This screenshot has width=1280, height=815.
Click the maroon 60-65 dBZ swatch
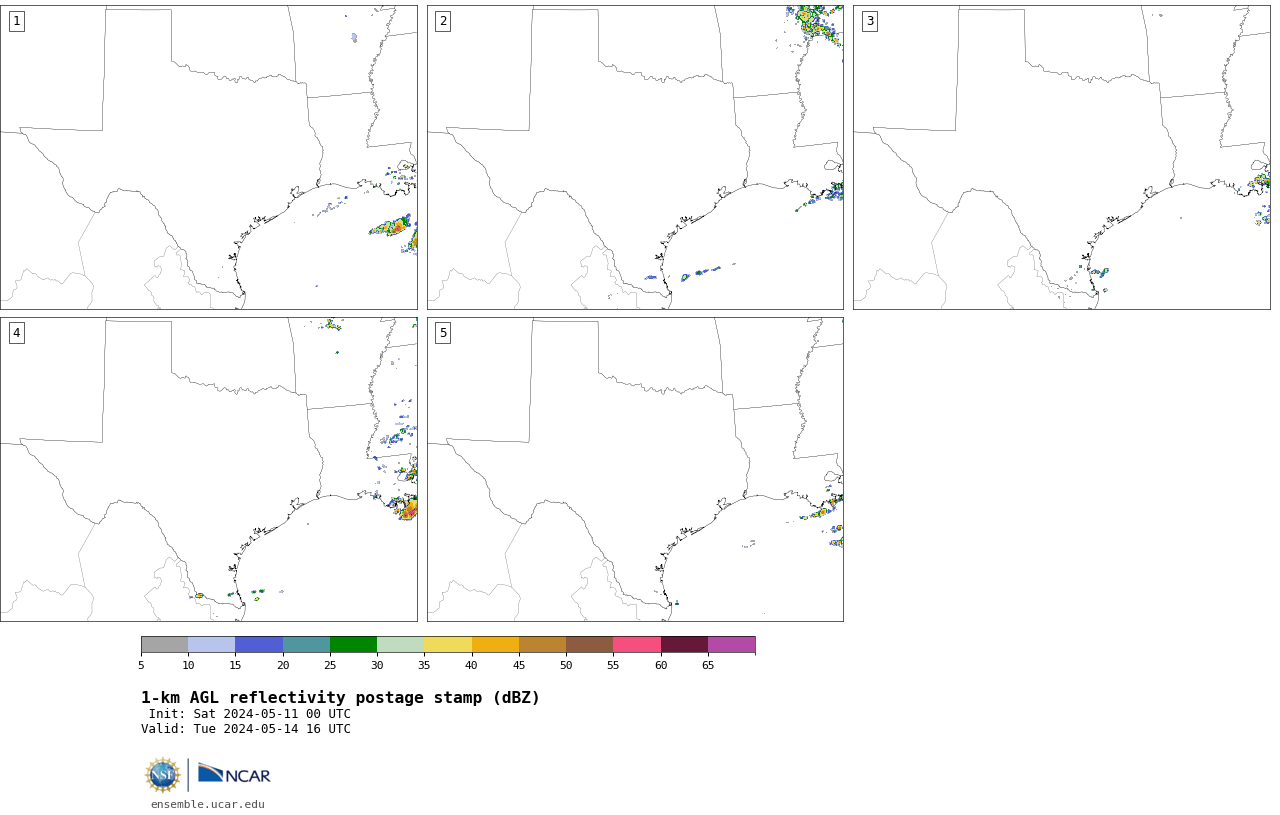(684, 644)
